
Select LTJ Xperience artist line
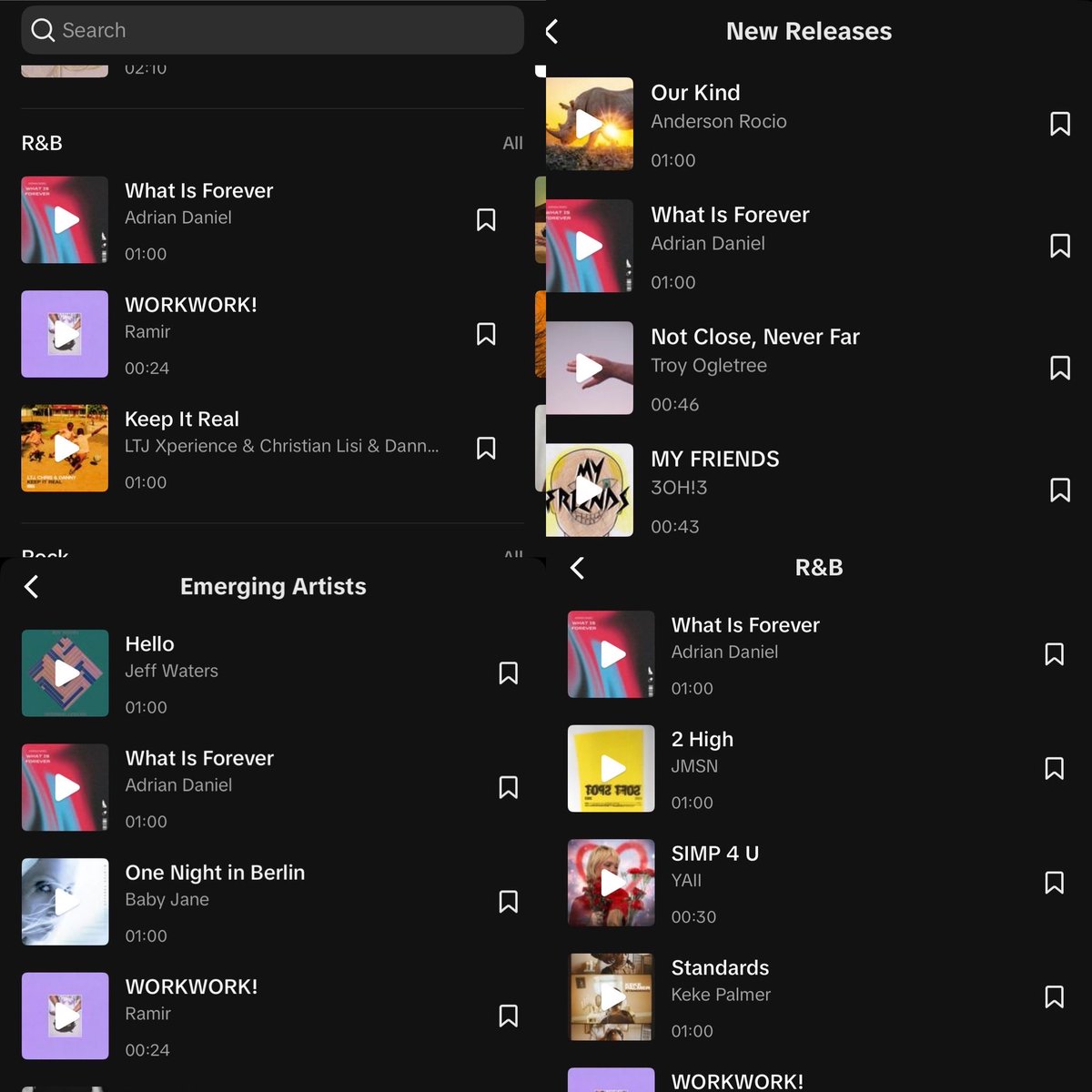pos(282,446)
